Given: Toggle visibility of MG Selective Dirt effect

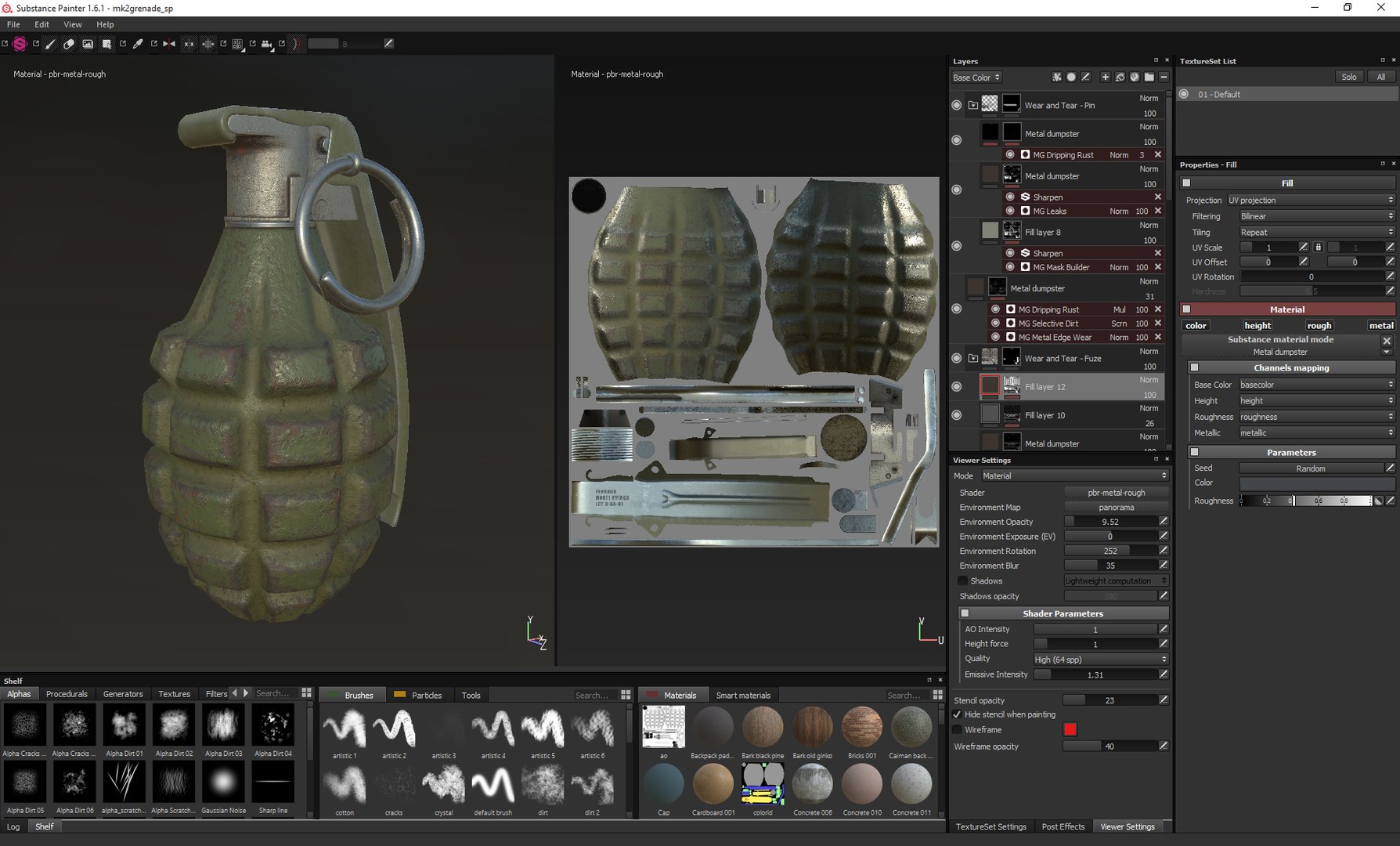Looking at the screenshot, I should click(996, 323).
